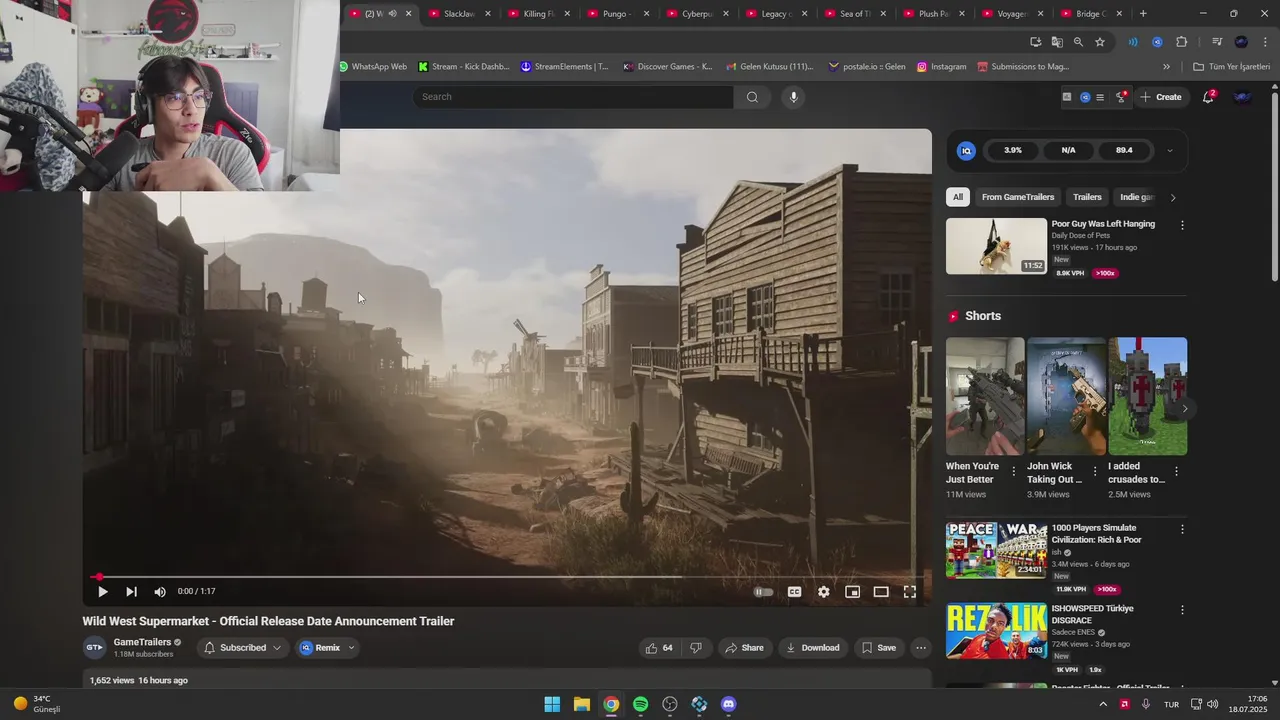Open the GameTrailers channel avatar
This screenshot has height=720, width=1280.
click(x=94, y=647)
